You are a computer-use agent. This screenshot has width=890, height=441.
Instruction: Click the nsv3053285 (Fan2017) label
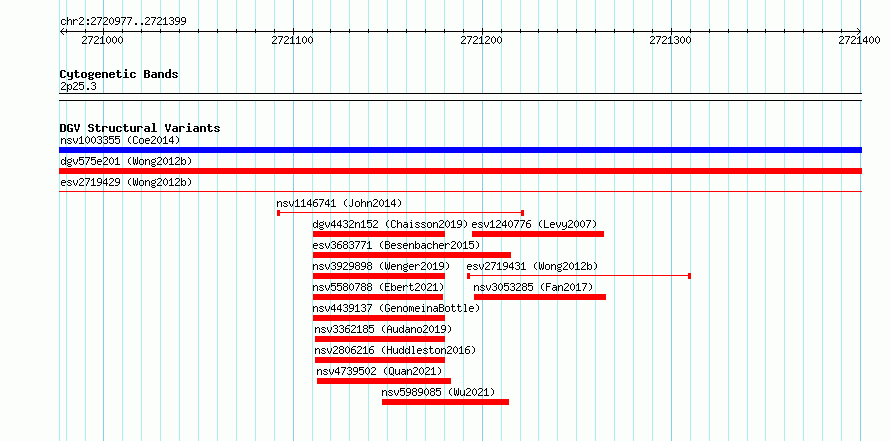pos(534,287)
